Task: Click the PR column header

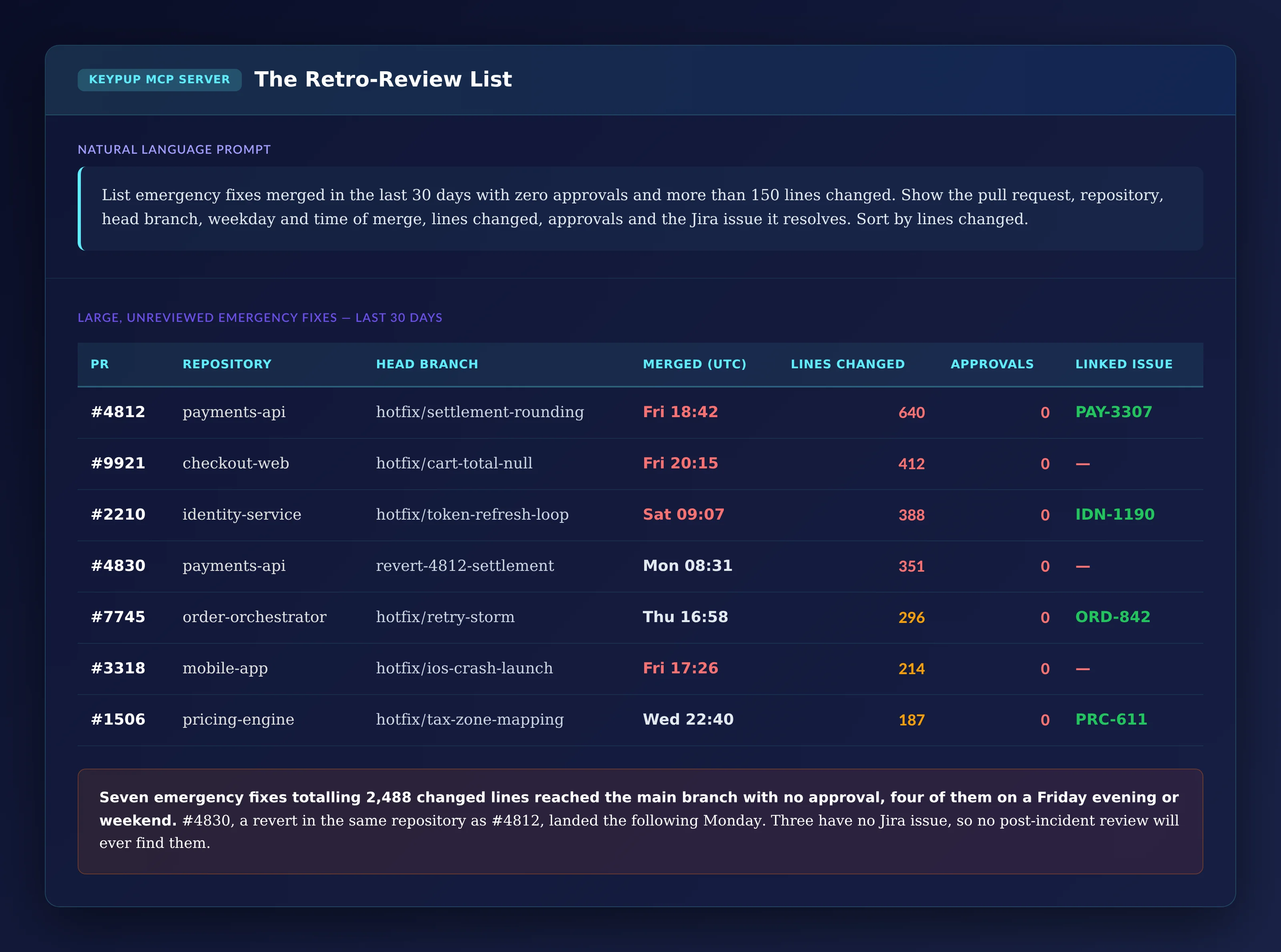Action: point(100,364)
